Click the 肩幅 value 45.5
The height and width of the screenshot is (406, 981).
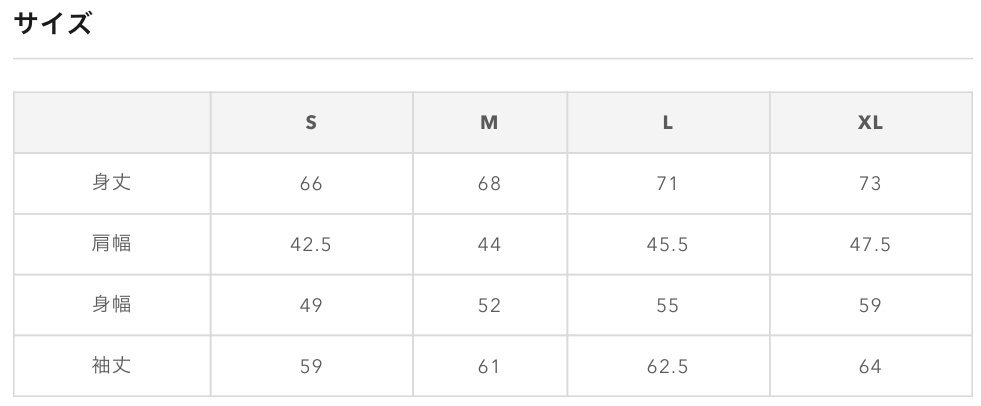point(668,245)
